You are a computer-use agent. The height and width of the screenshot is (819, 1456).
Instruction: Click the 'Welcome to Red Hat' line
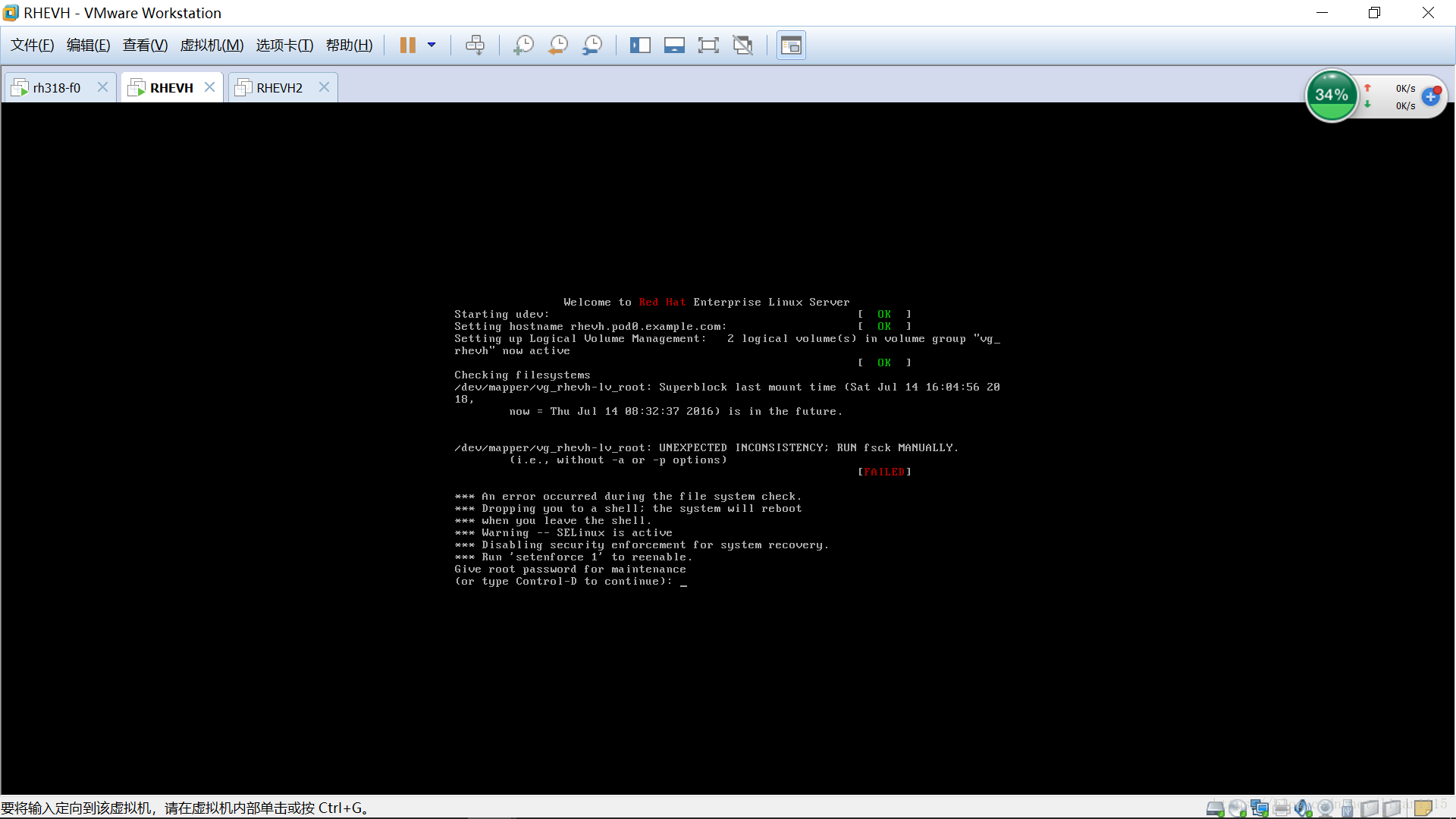(x=706, y=302)
